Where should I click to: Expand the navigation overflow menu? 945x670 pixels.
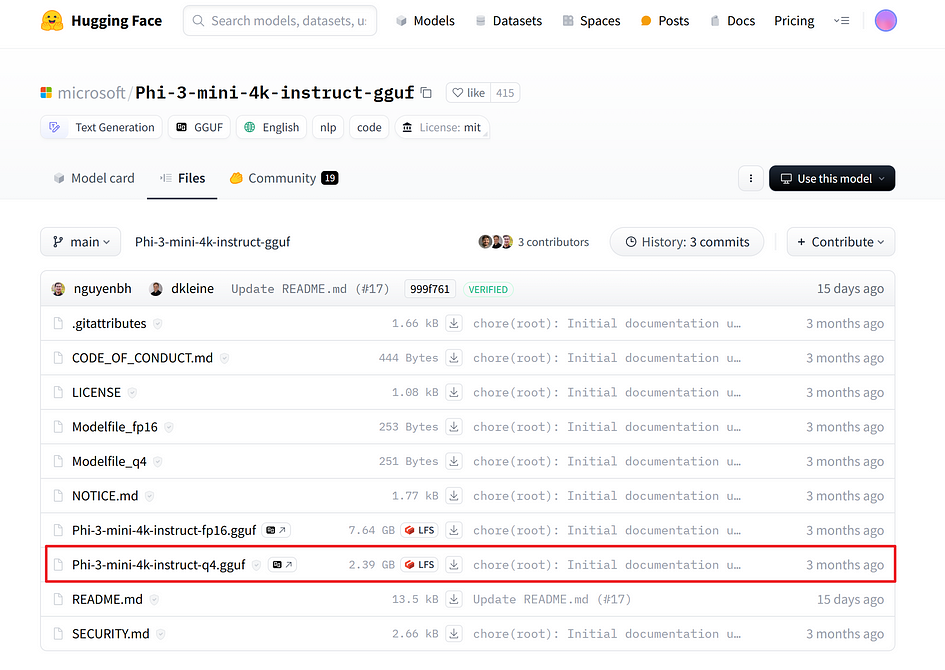click(x=841, y=20)
